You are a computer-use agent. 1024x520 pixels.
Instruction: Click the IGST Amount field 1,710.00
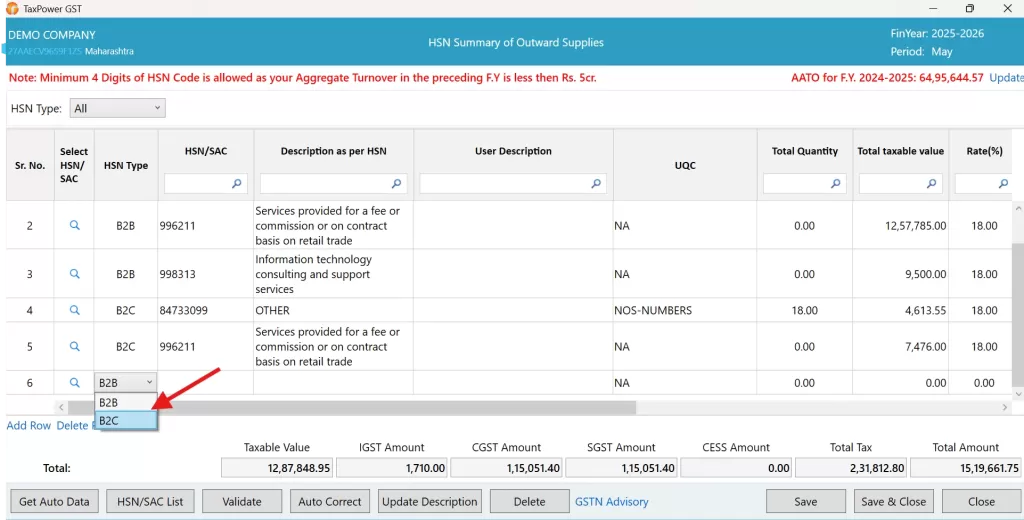coord(391,468)
